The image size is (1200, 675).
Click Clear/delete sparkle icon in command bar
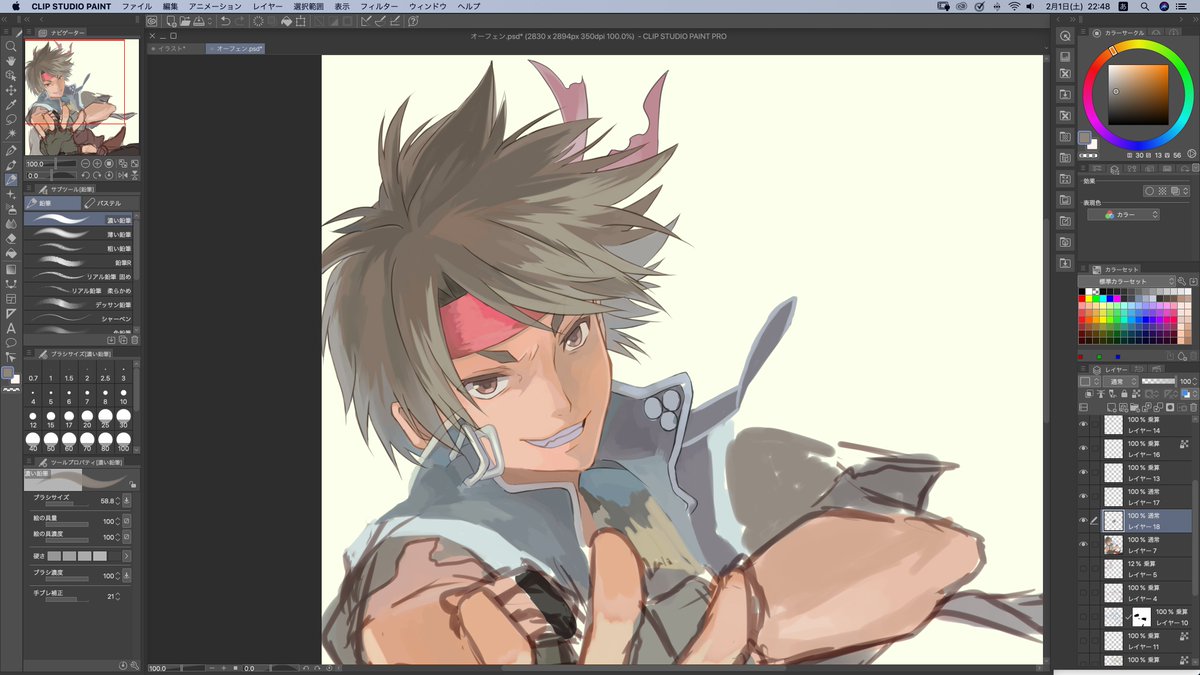[x=258, y=20]
